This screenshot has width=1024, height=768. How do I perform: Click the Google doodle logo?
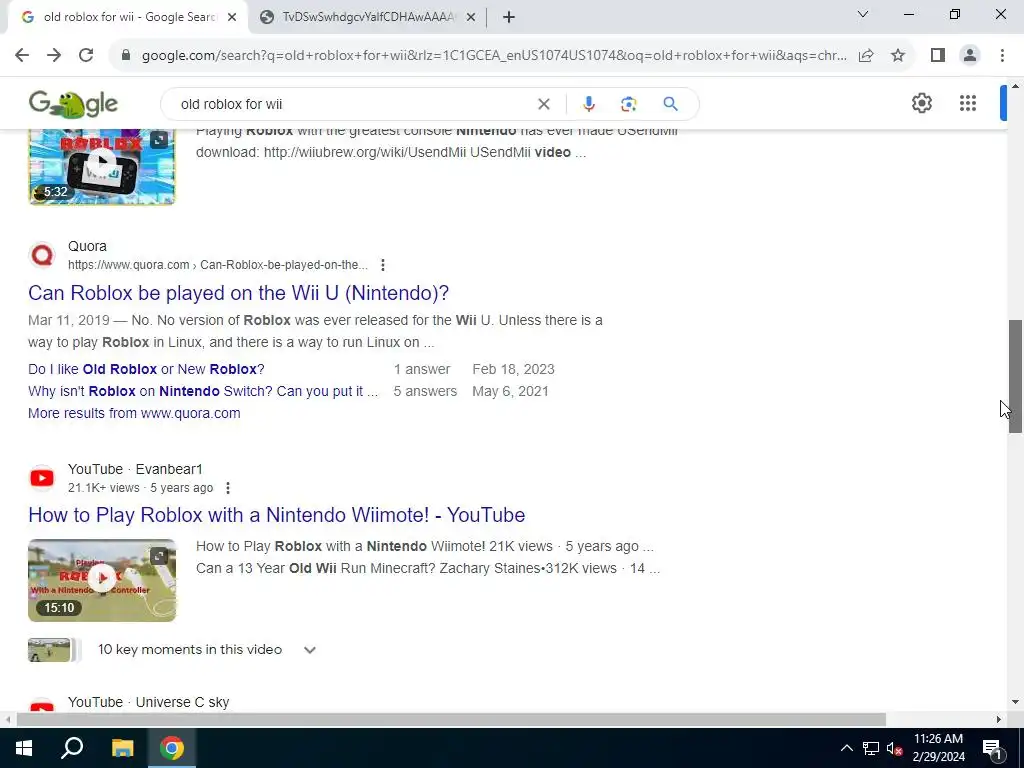click(73, 104)
